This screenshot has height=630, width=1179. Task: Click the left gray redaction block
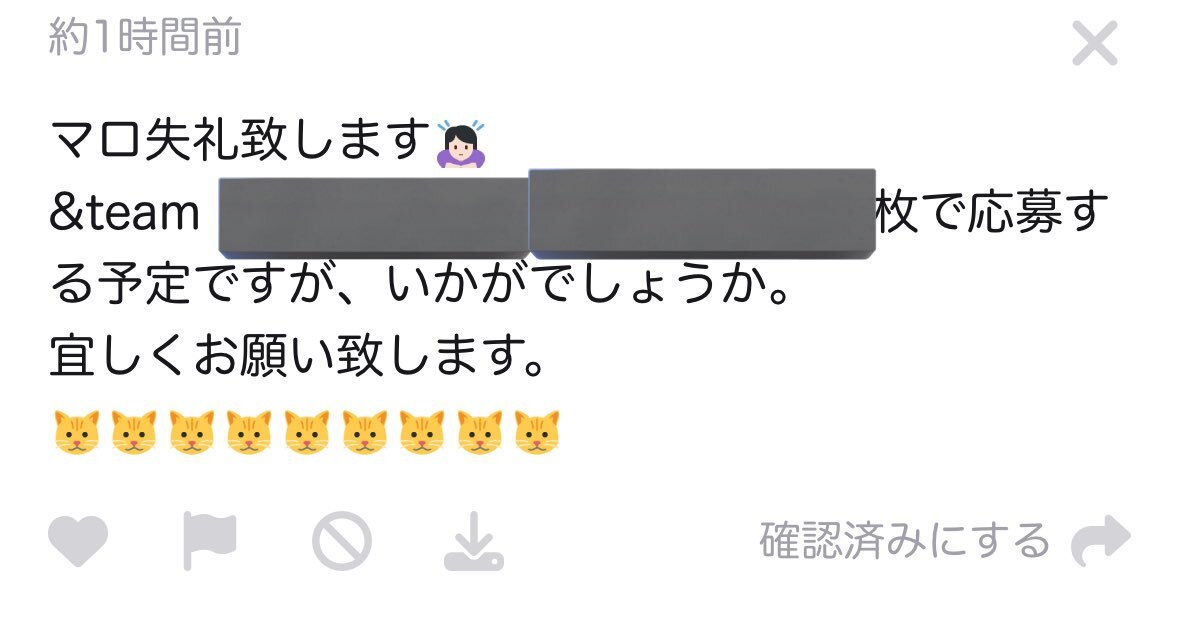[x=374, y=217]
